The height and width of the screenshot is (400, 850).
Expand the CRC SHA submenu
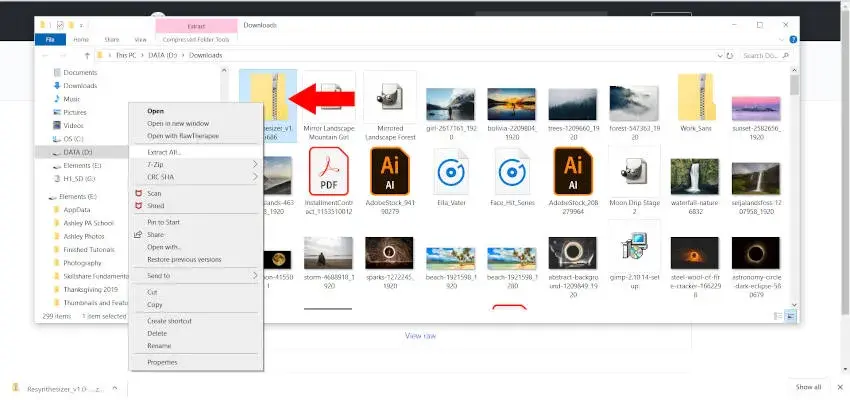click(x=196, y=177)
